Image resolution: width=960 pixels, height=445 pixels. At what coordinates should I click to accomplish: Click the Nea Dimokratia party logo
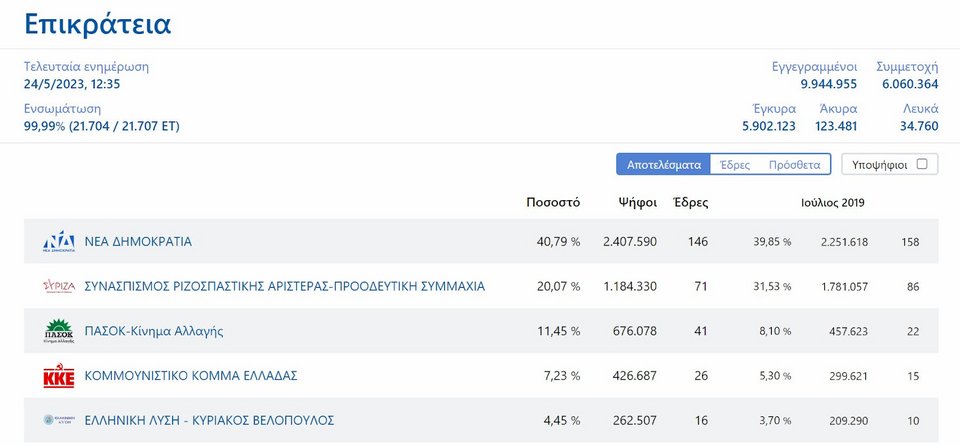coord(59,242)
